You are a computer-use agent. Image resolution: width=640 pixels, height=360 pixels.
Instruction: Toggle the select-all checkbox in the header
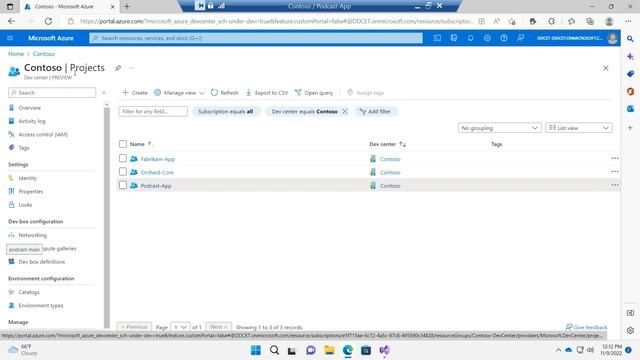123,144
